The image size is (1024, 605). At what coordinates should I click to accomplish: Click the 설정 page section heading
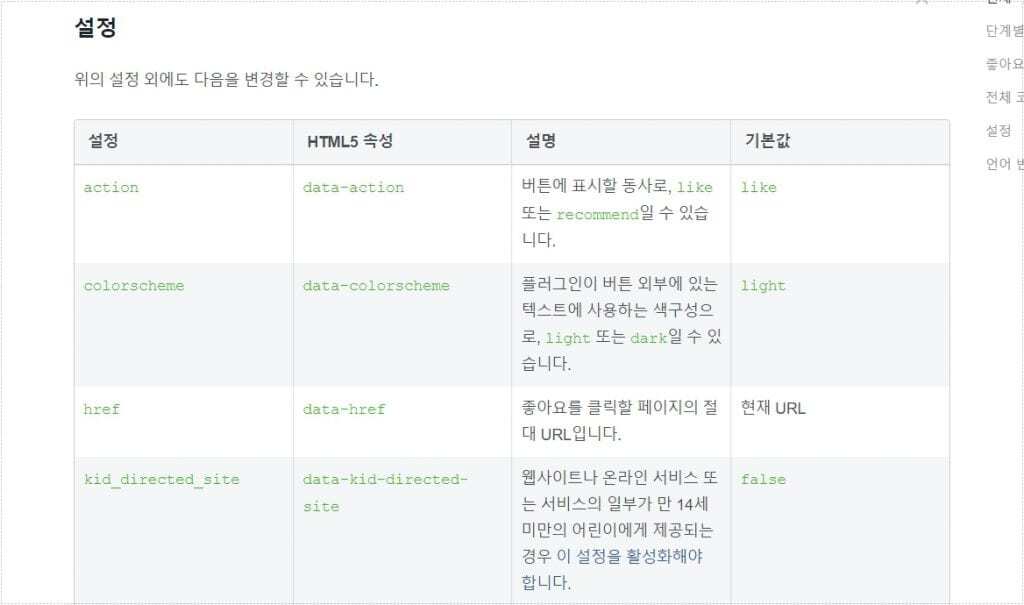click(x=95, y=27)
